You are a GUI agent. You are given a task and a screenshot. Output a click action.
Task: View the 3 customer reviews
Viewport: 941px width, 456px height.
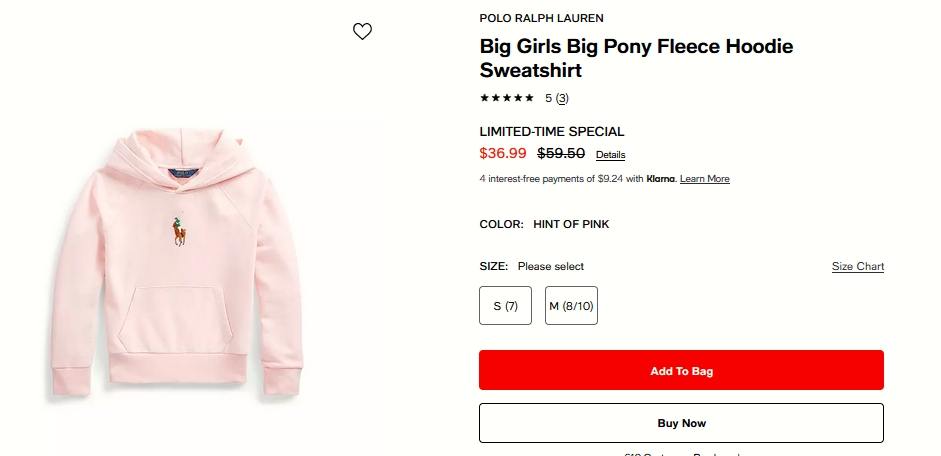click(562, 98)
